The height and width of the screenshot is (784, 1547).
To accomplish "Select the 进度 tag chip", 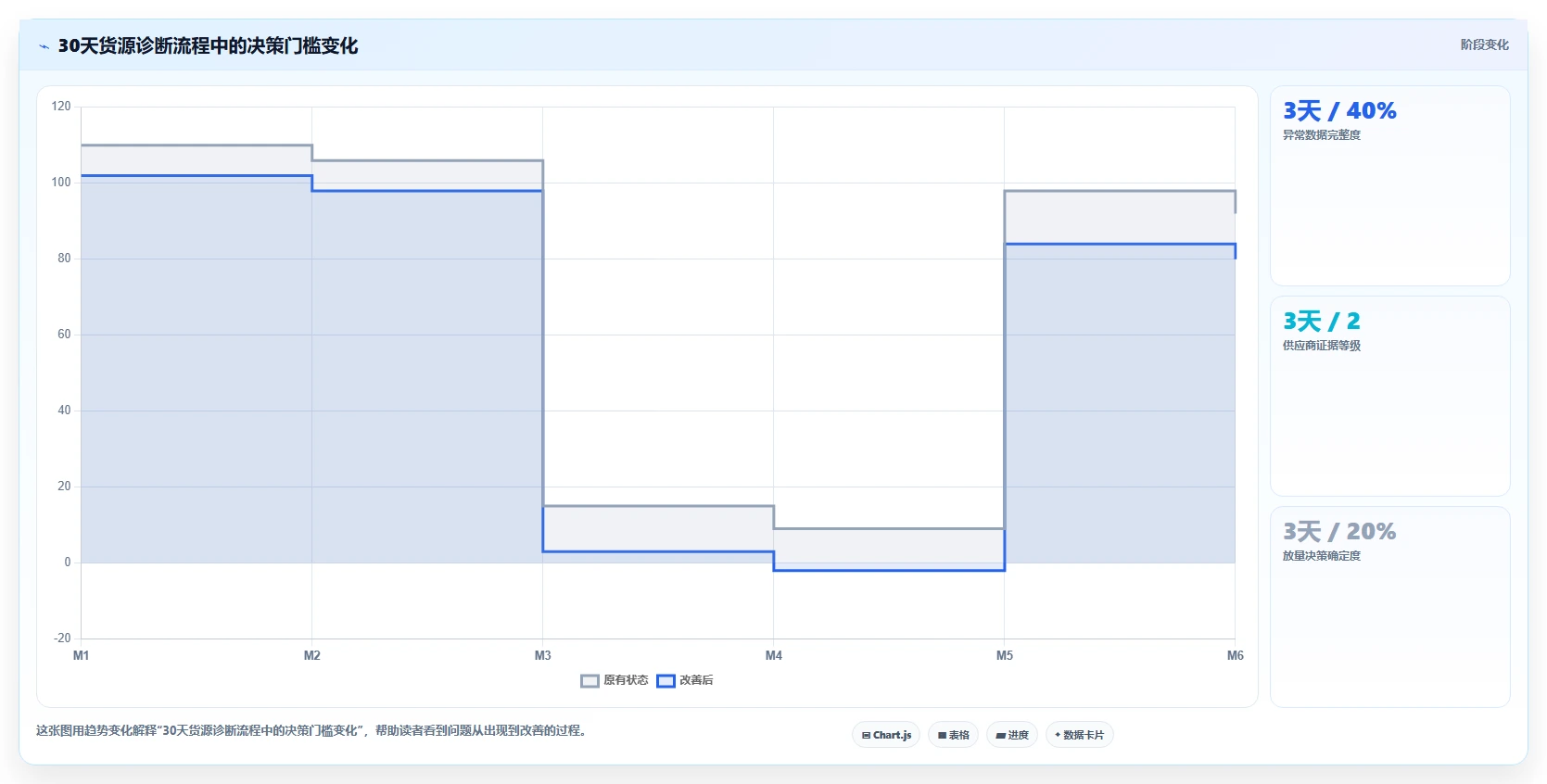I will pyautogui.click(x=1012, y=735).
